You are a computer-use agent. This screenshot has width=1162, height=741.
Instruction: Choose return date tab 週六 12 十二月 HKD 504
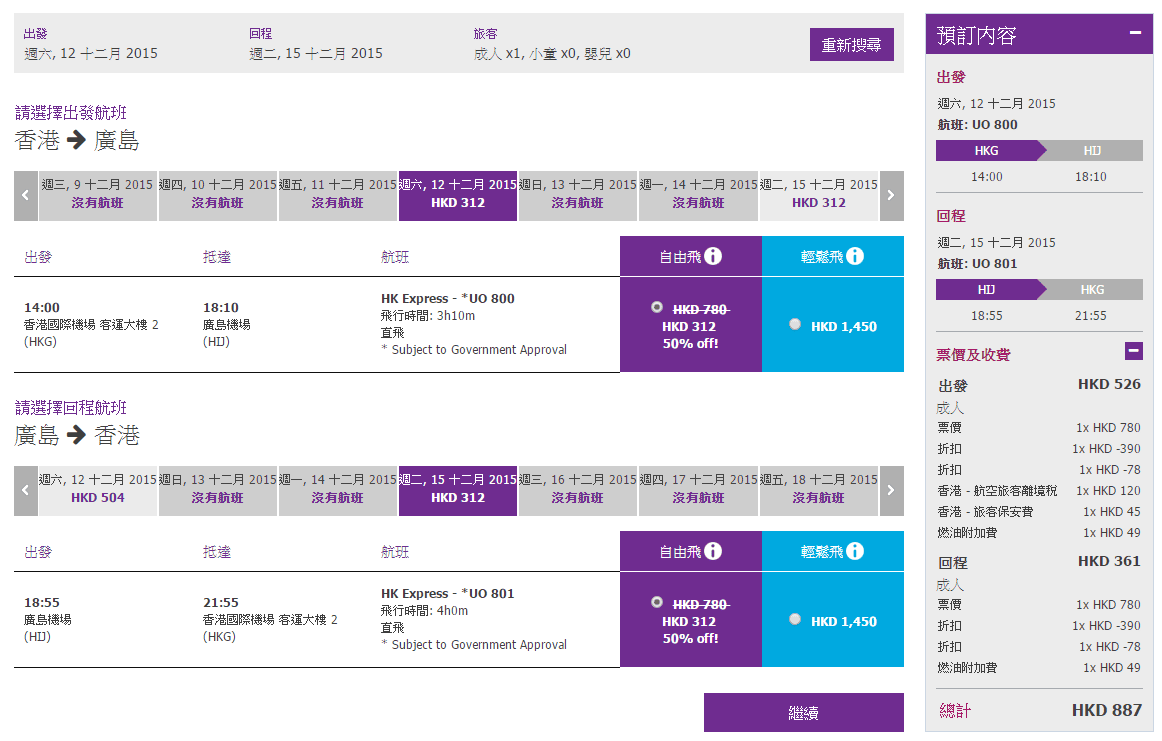98,489
